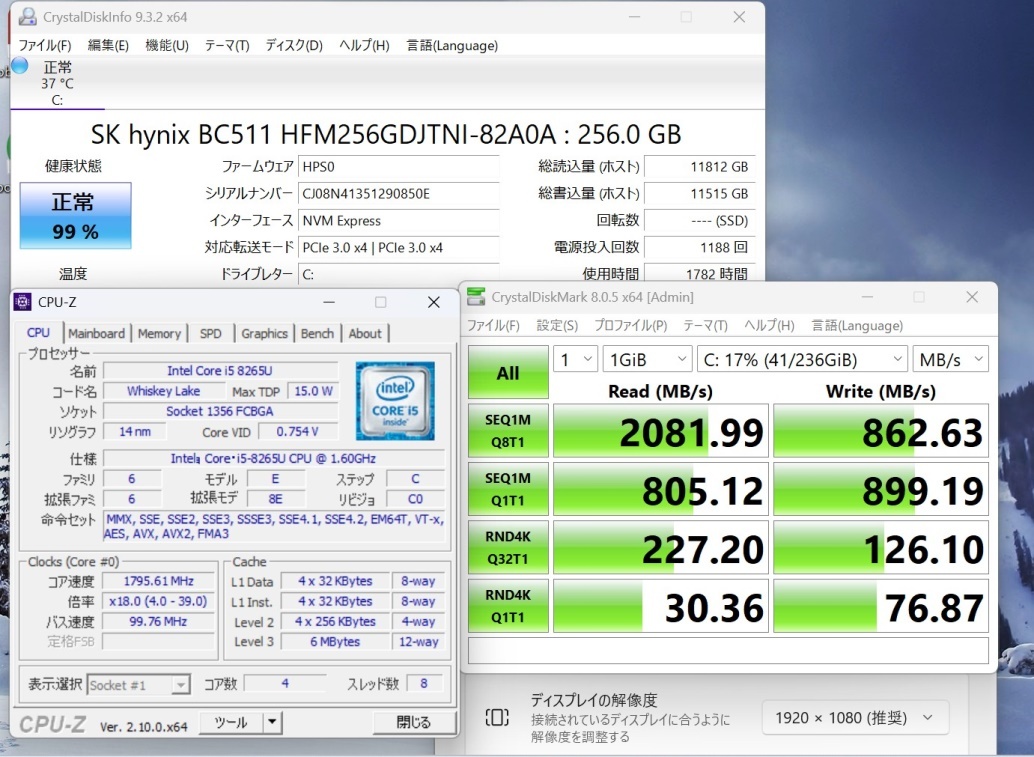Select the CPU tab in CPU-Z
Screen dimensions: 1034x757
pos(38,333)
